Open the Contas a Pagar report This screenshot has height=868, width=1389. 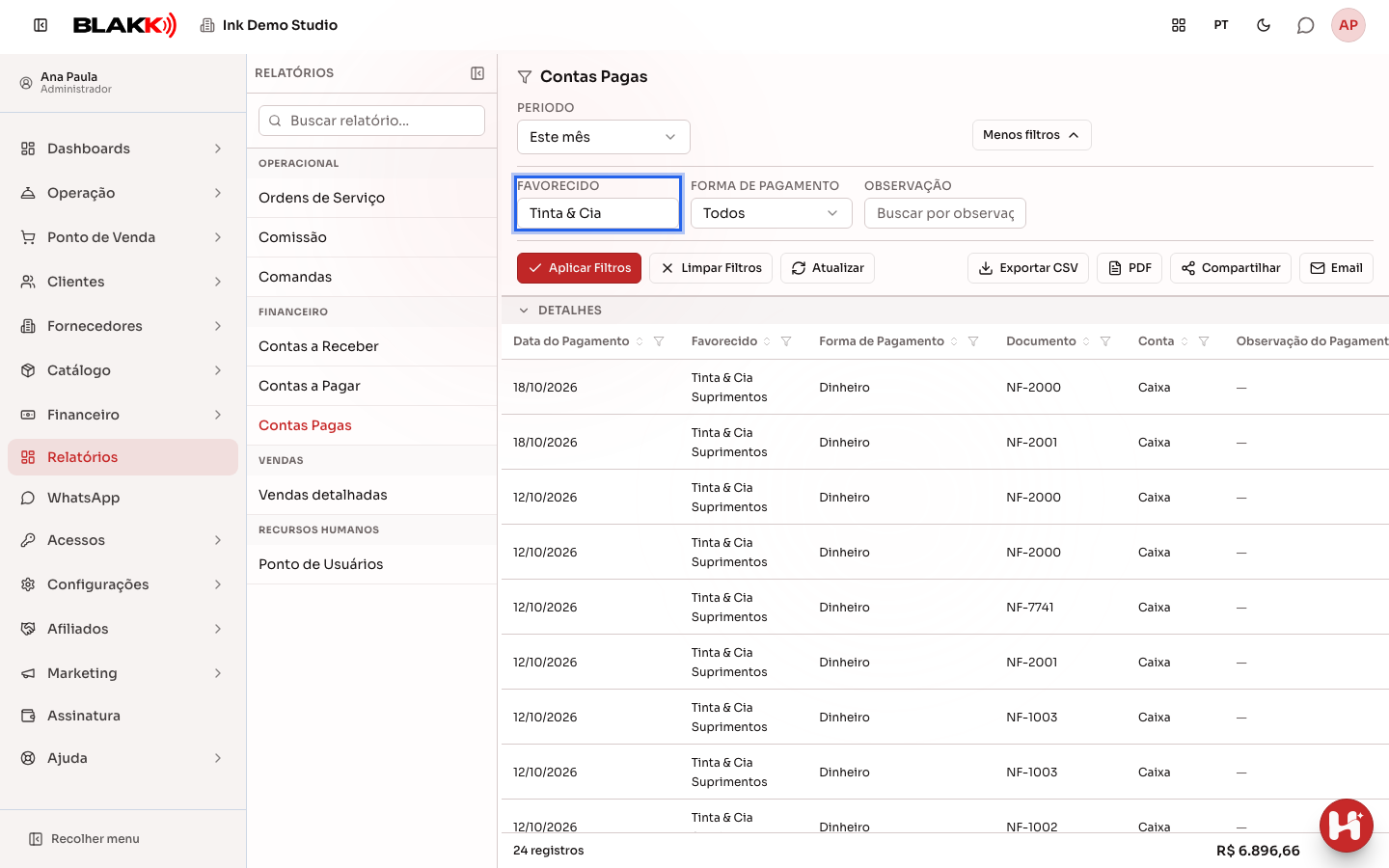coord(372,386)
